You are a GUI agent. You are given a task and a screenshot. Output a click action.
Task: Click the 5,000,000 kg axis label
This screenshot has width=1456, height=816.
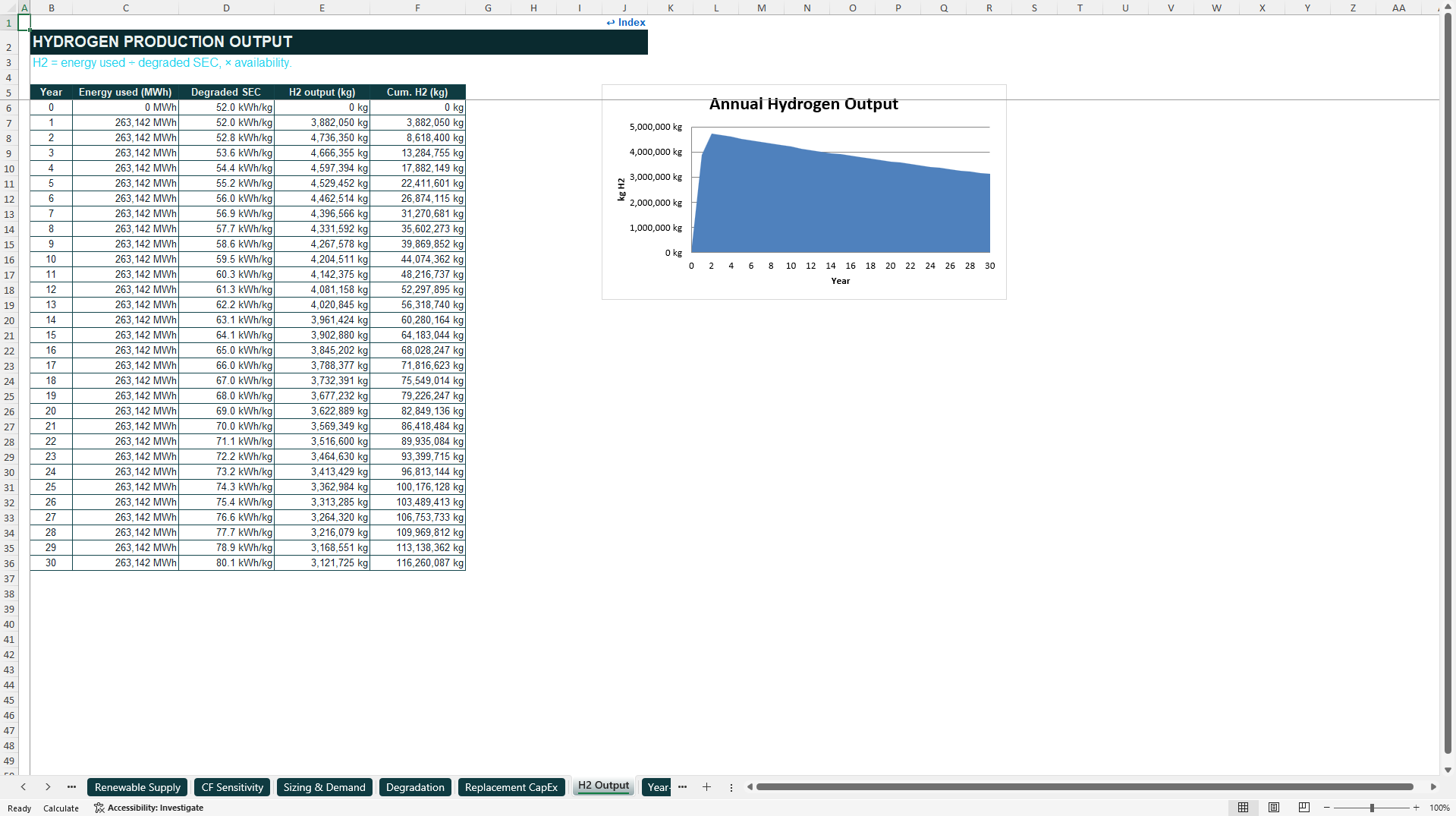656,127
